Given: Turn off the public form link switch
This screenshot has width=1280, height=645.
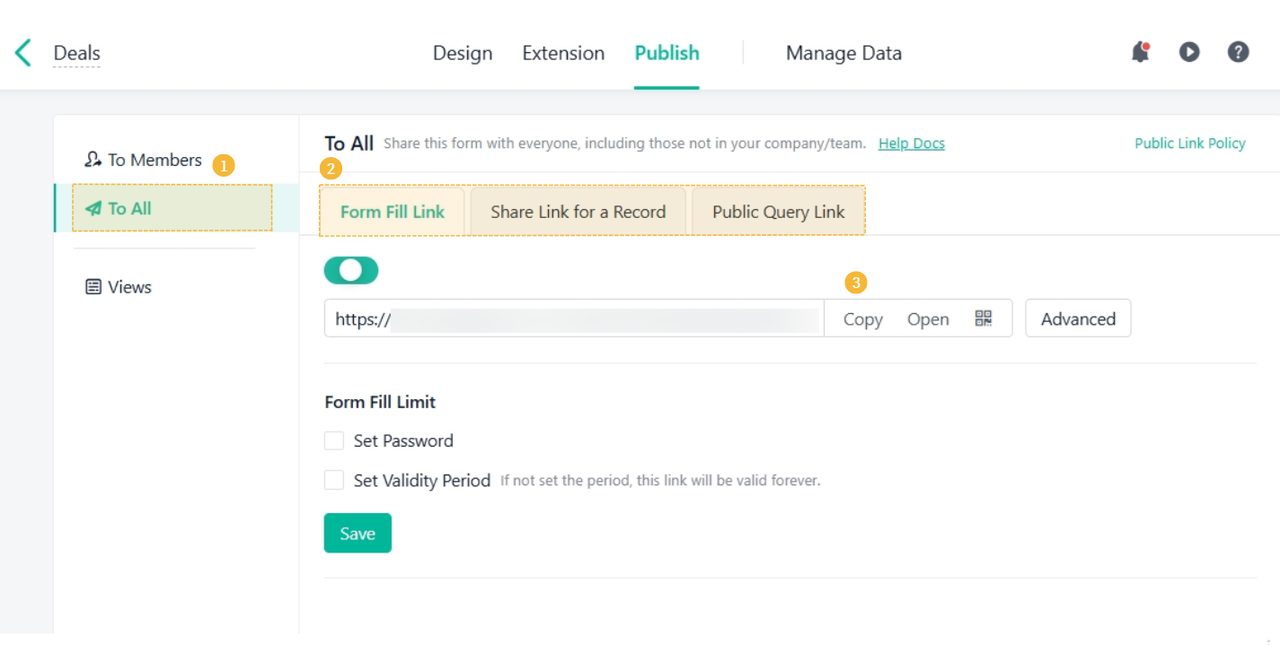Looking at the screenshot, I should [351, 270].
